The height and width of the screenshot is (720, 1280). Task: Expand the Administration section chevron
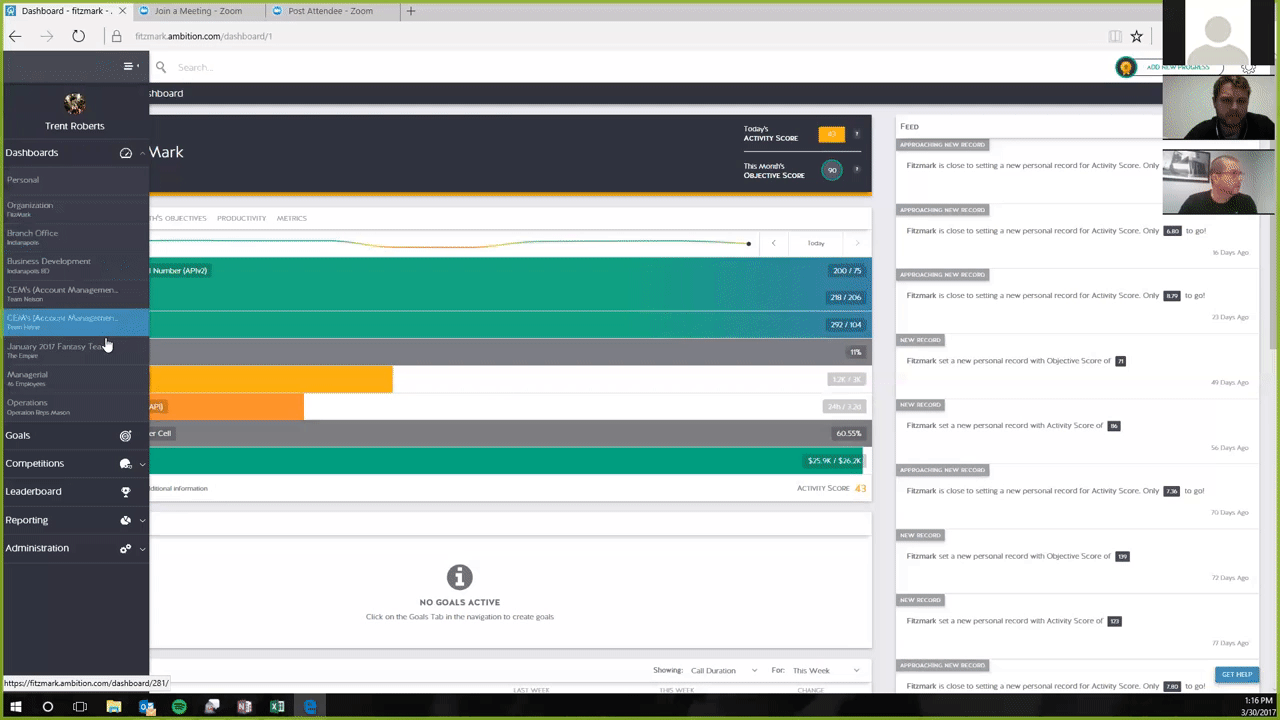click(x=142, y=549)
